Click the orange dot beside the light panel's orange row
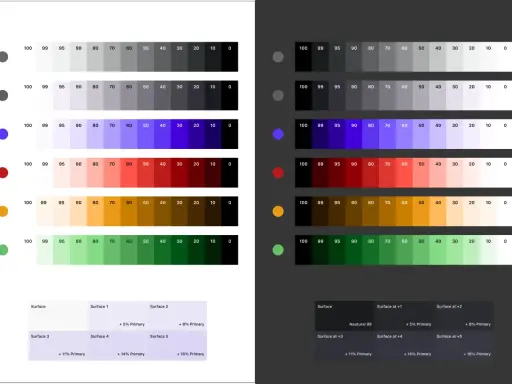 pos(3,211)
